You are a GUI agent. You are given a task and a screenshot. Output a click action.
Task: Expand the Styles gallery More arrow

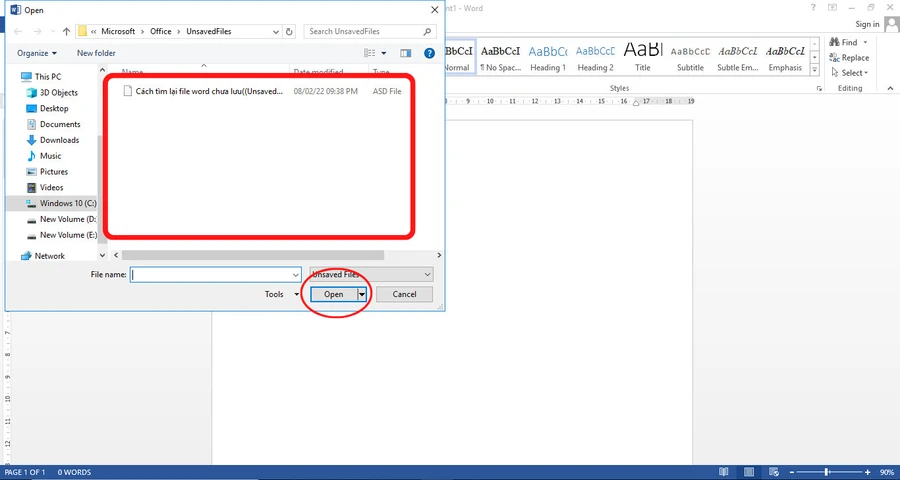point(814,70)
